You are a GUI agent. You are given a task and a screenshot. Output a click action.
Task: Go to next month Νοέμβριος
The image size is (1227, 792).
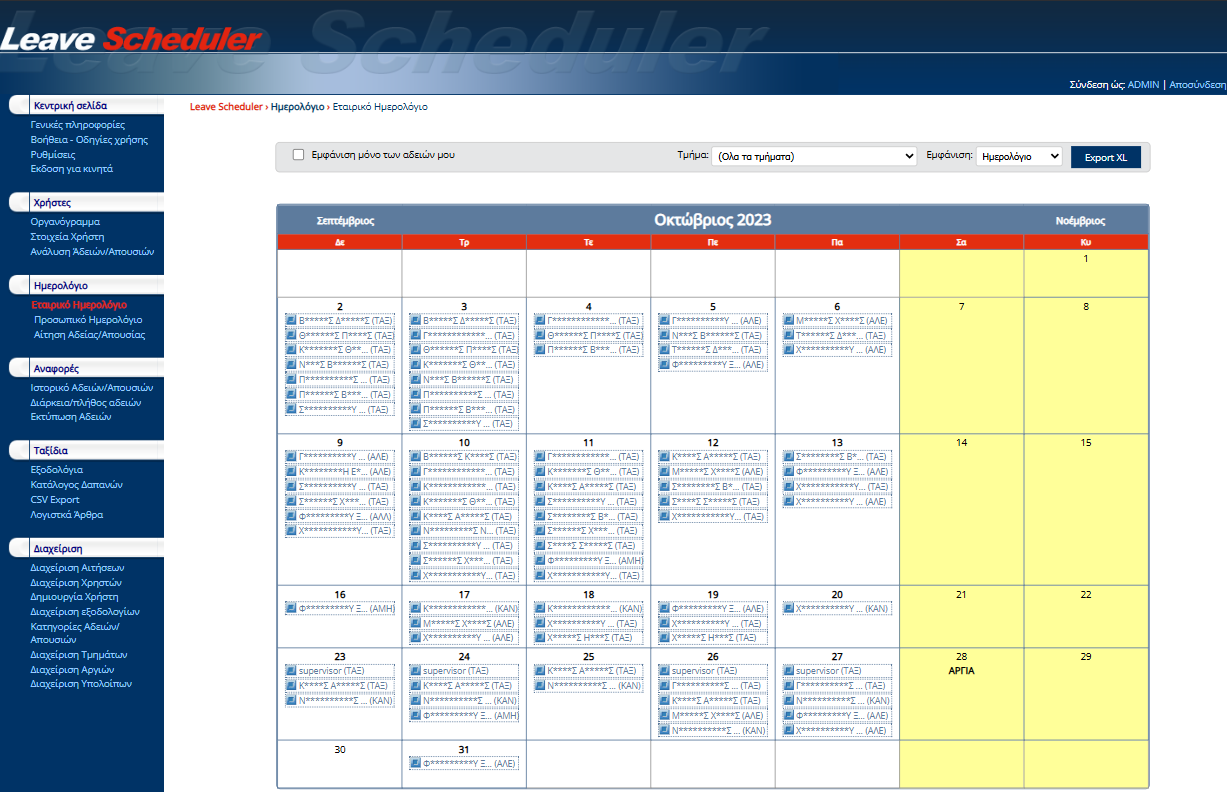point(1080,221)
